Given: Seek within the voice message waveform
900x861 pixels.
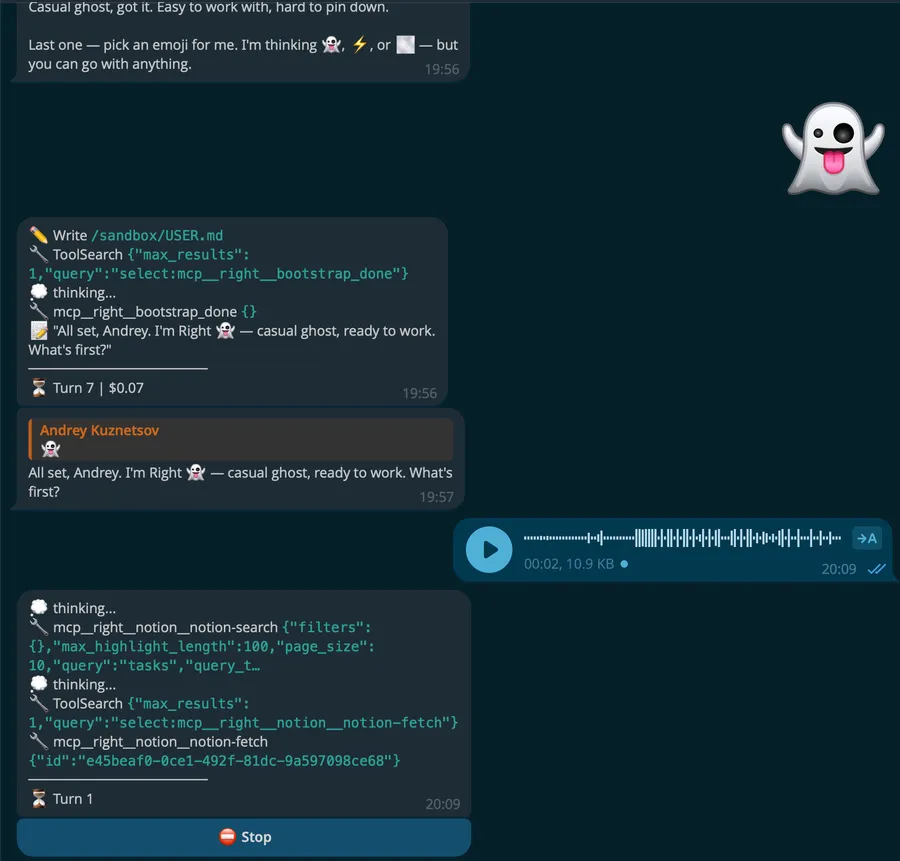Looking at the screenshot, I should point(682,538).
